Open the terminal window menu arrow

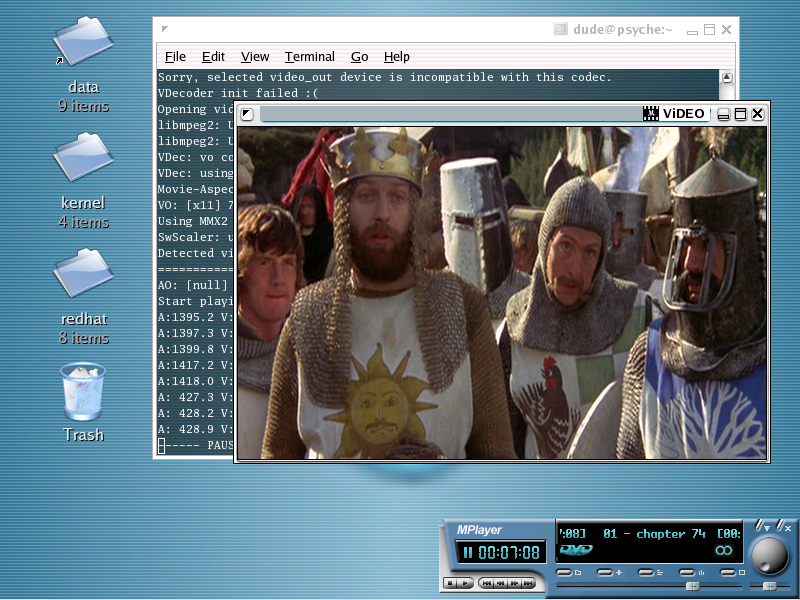165,30
